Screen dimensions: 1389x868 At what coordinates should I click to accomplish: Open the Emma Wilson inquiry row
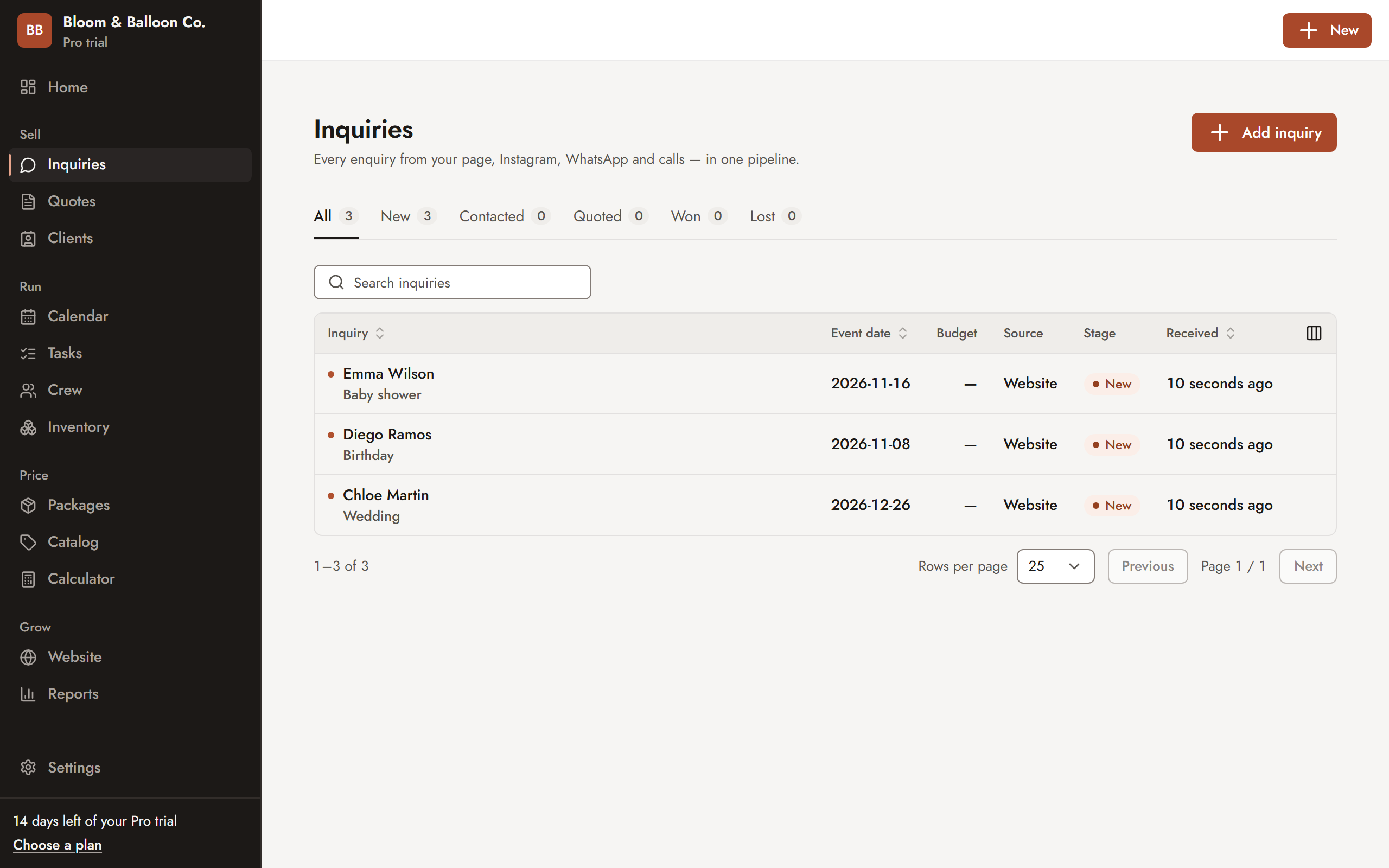coord(825,384)
